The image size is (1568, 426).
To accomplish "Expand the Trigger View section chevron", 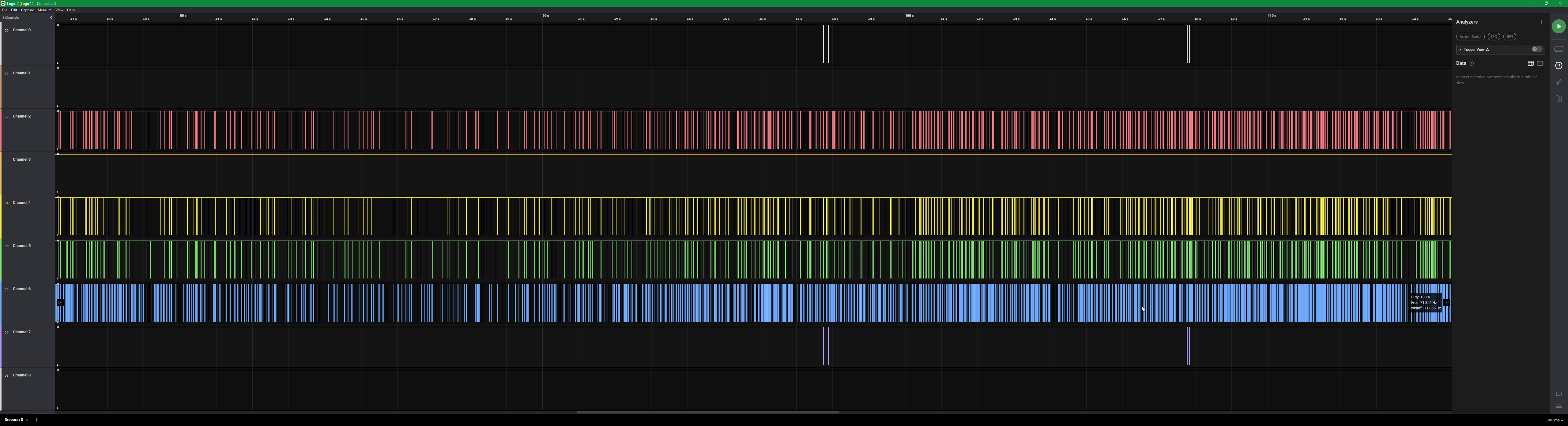I will (x=1460, y=49).
